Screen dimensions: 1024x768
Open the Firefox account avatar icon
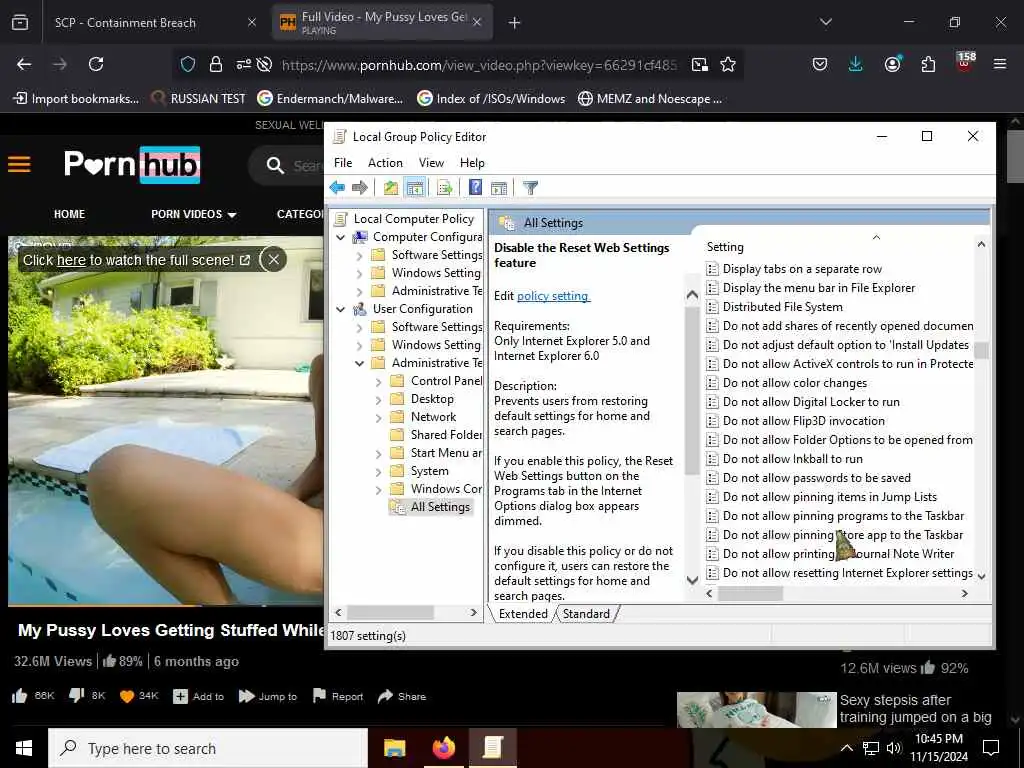892,64
